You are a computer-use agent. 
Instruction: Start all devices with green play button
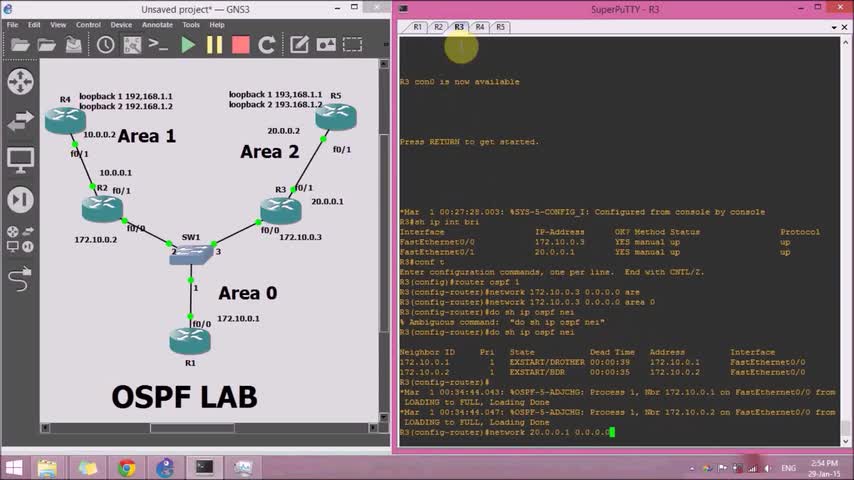[188, 45]
